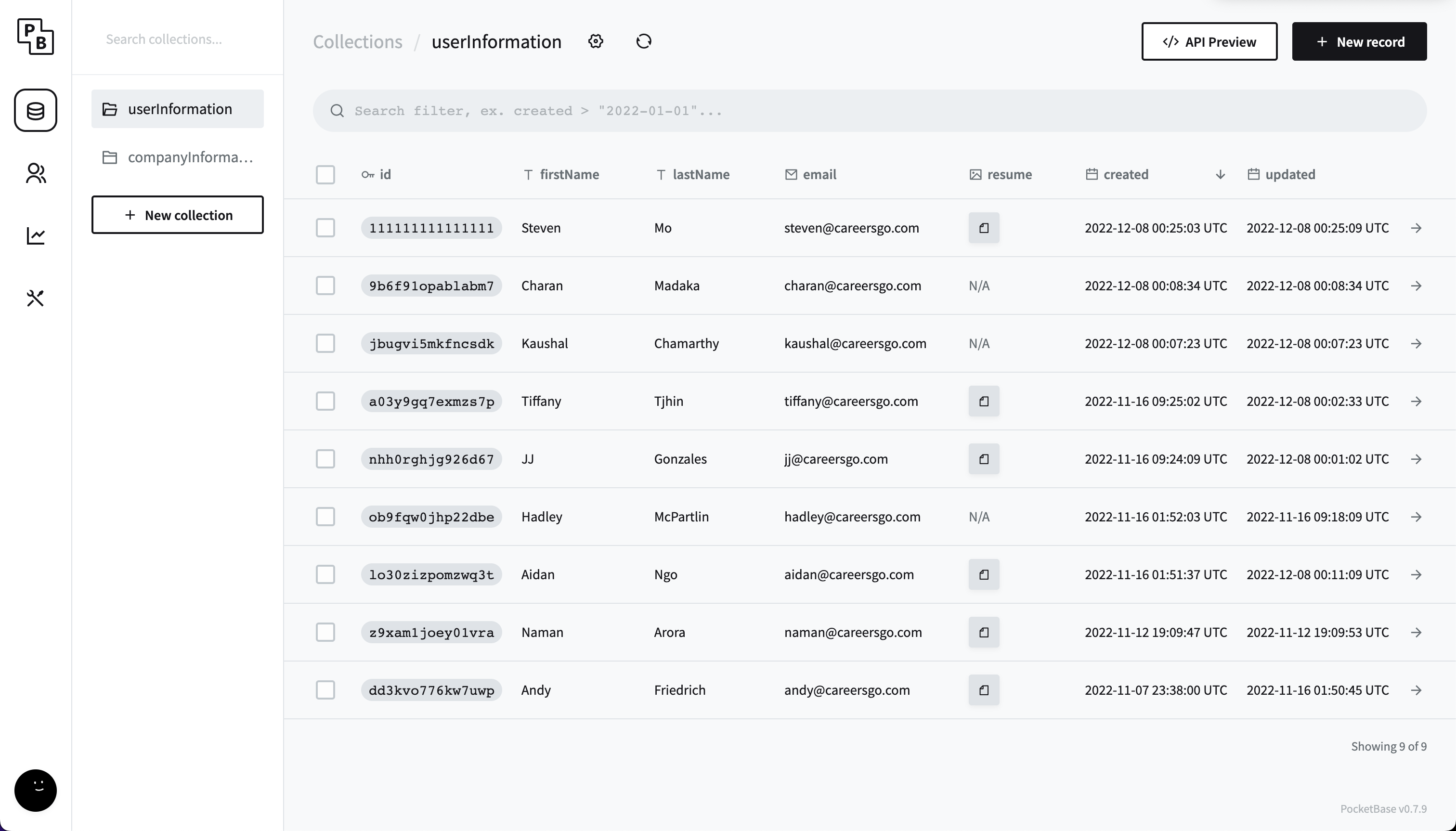The image size is (1456, 831).
Task: Click the API Preview button
Action: (x=1209, y=41)
